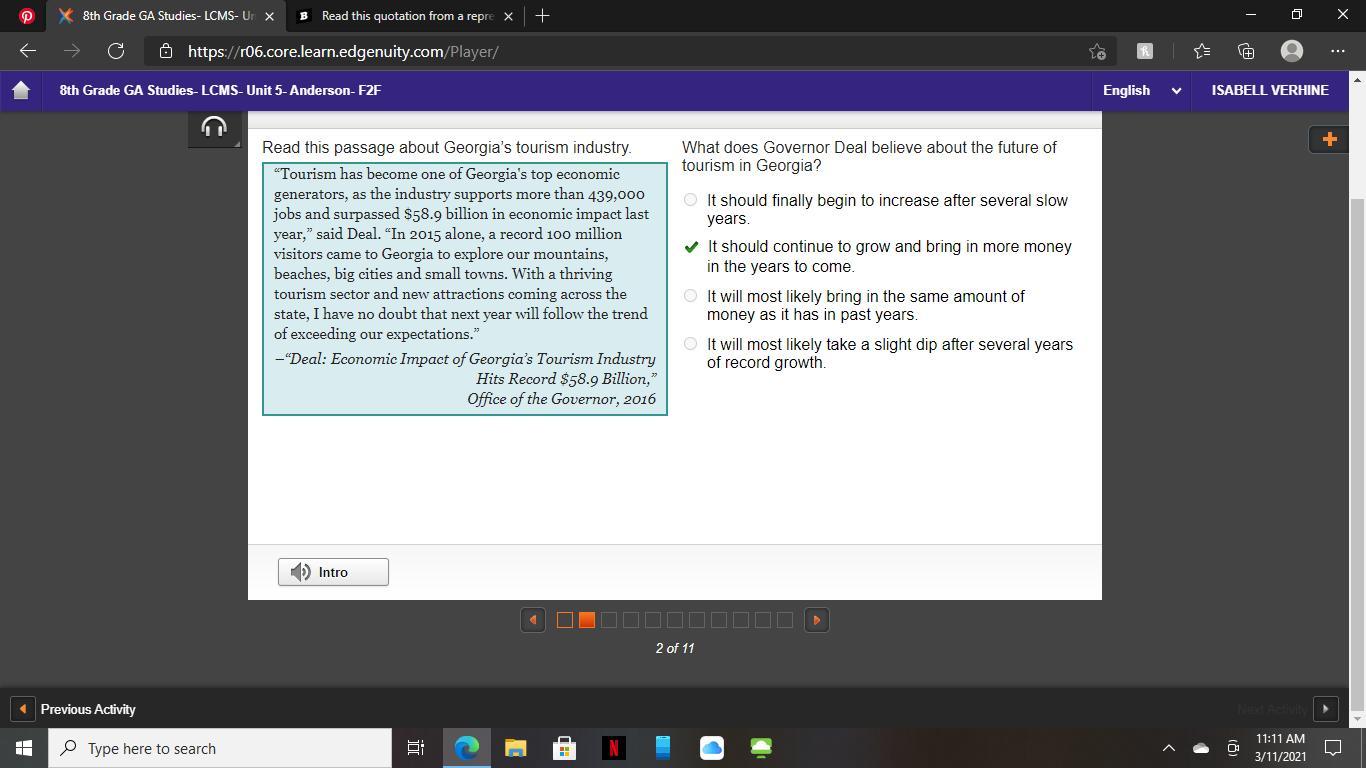Select 'finally begin to increase' answer option
The width and height of the screenshot is (1366, 768).
coord(690,200)
